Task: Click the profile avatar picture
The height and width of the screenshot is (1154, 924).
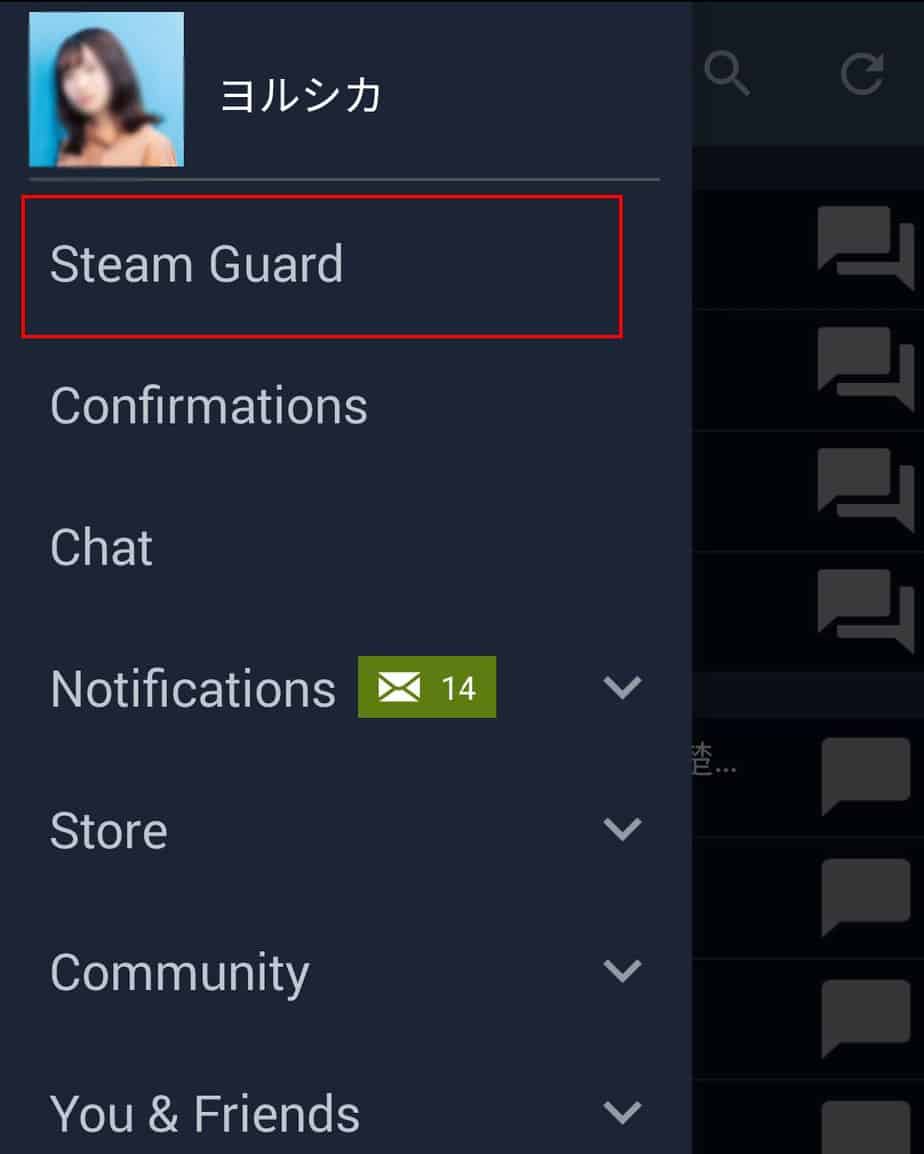Action: [106, 89]
